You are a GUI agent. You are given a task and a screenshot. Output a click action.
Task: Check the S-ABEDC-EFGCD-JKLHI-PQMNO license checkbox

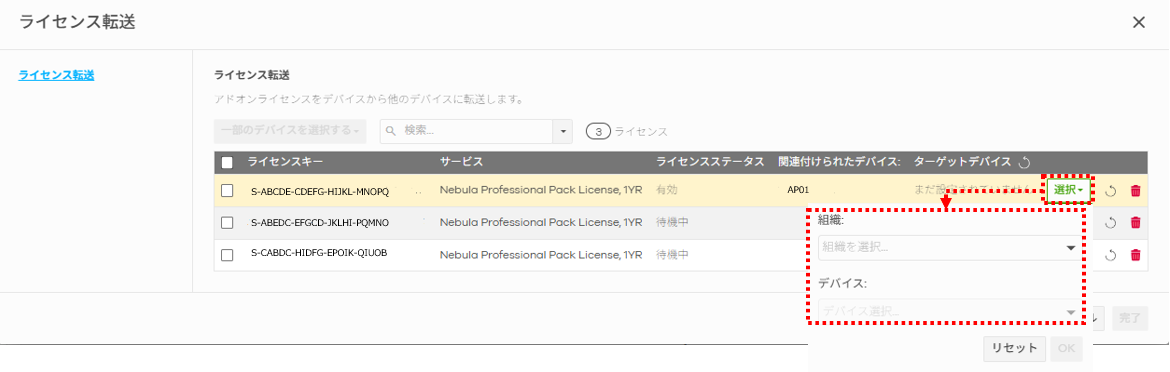pos(228,222)
